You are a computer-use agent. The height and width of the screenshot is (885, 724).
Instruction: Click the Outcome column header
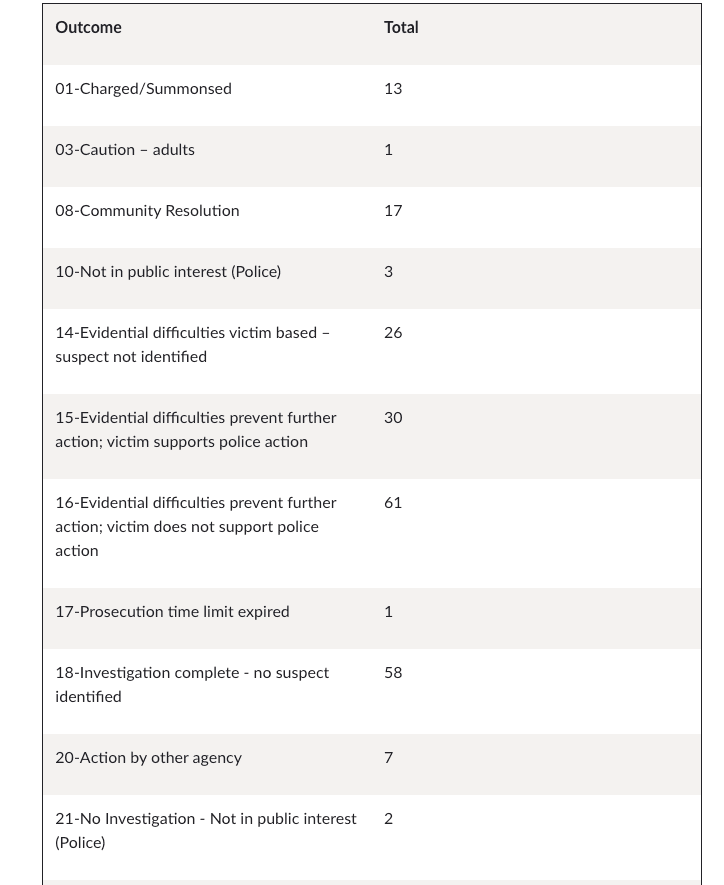click(88, 28)
